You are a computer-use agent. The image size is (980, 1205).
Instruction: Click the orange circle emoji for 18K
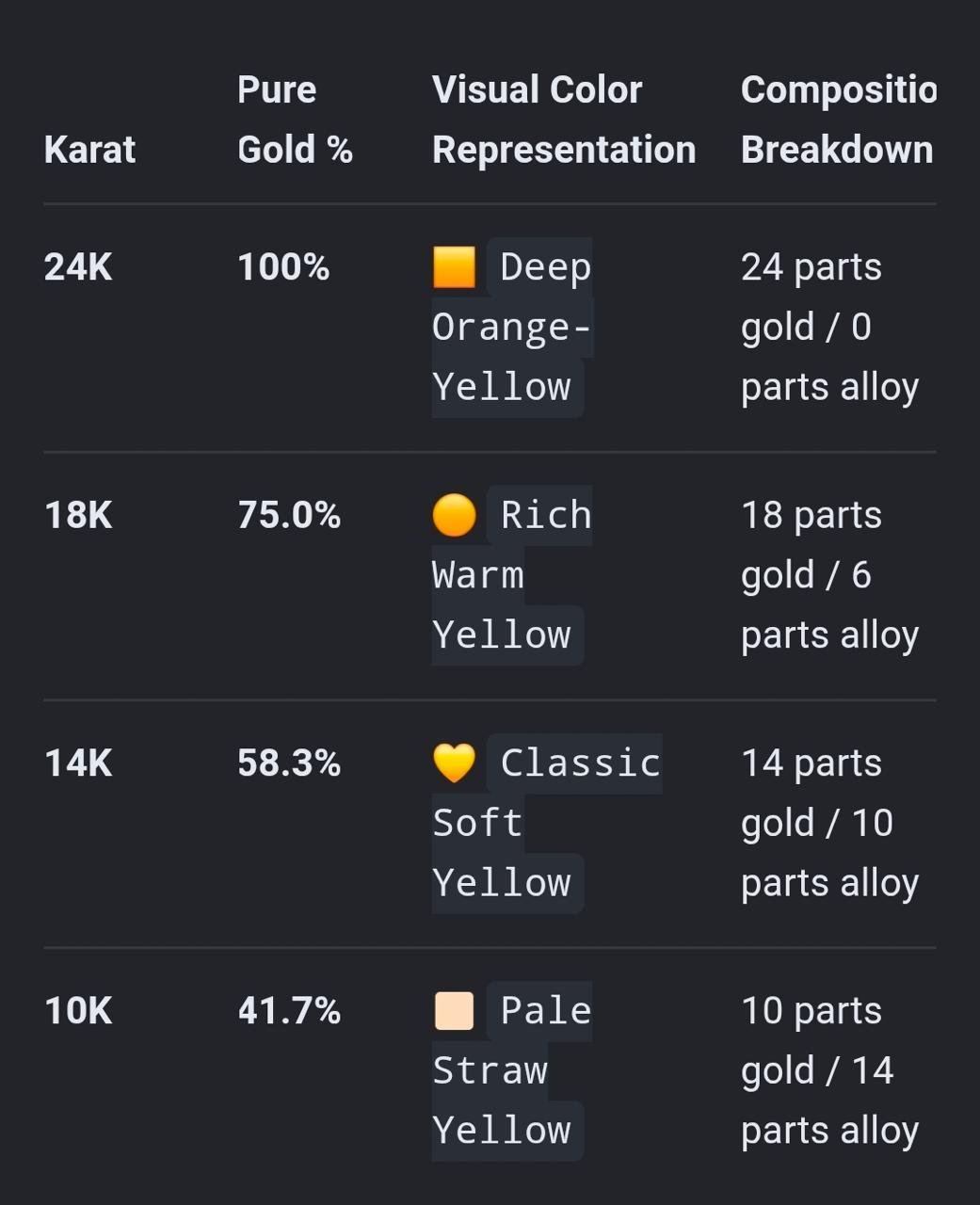(x=454, y=516)
